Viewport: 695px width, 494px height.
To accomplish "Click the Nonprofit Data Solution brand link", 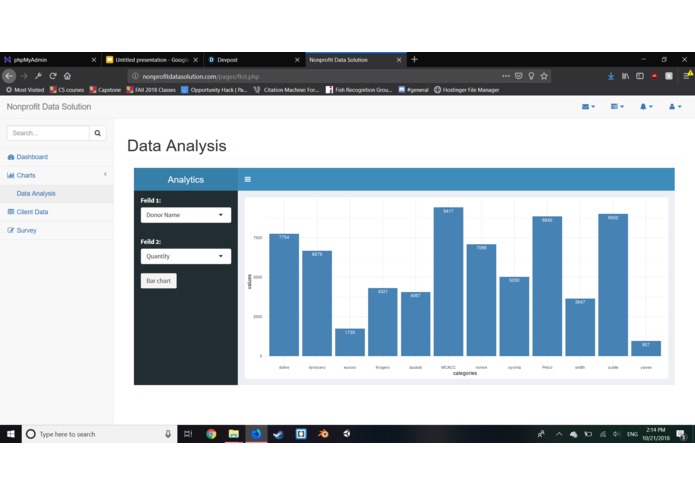I will tap(49, 107).
